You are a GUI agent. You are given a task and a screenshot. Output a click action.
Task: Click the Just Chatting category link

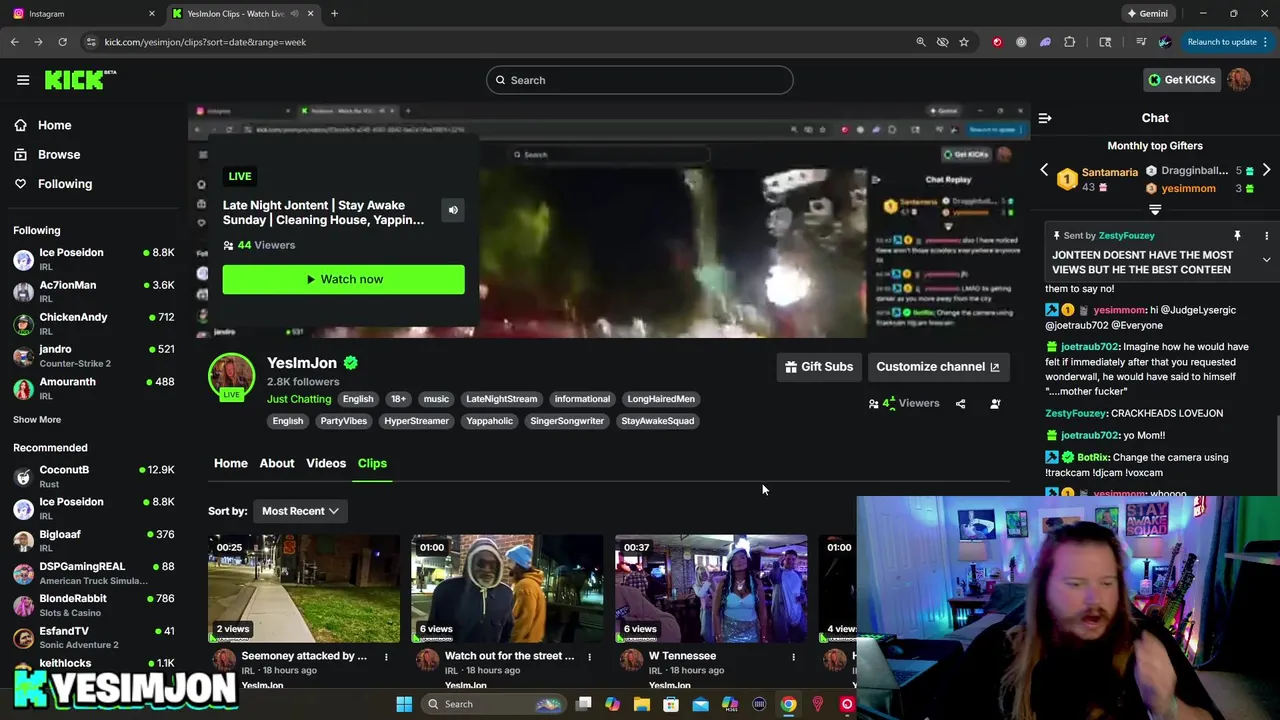point(299,399)
